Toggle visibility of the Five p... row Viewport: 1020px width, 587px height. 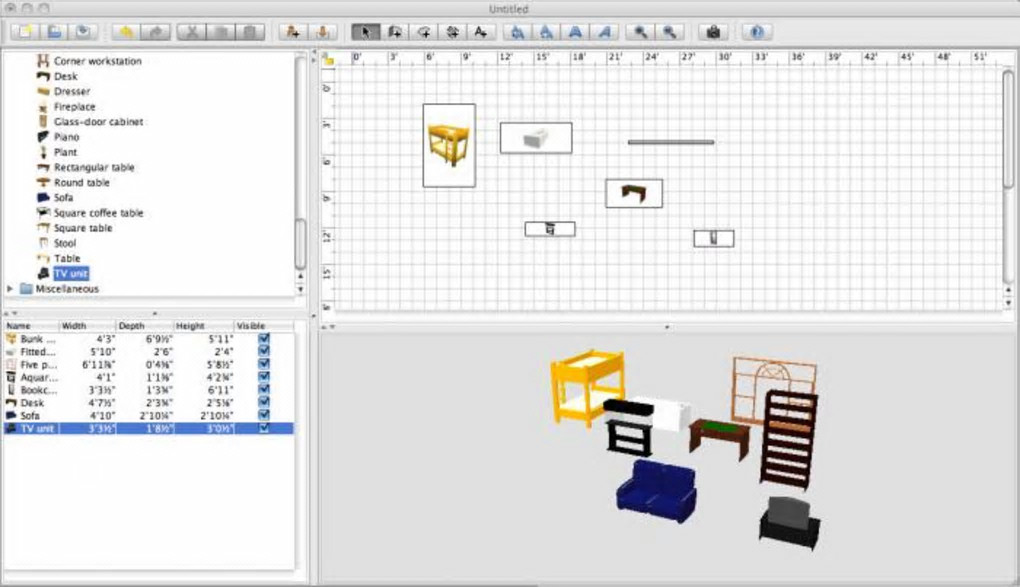[x=263, y=364]
